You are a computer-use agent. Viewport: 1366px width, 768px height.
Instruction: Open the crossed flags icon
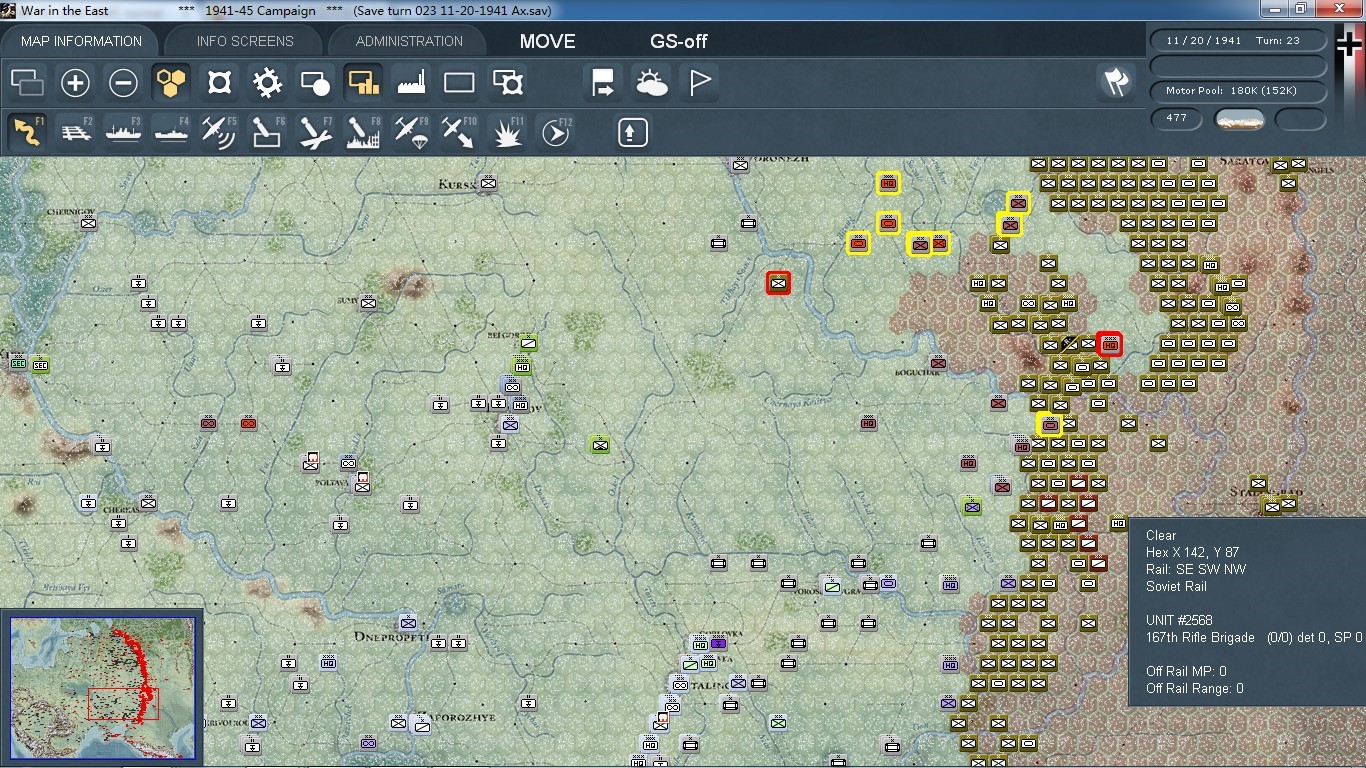tap(1116, 83)
